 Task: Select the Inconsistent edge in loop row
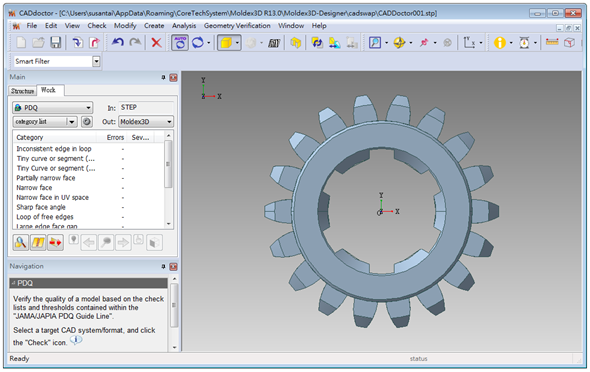coord(89,149)
